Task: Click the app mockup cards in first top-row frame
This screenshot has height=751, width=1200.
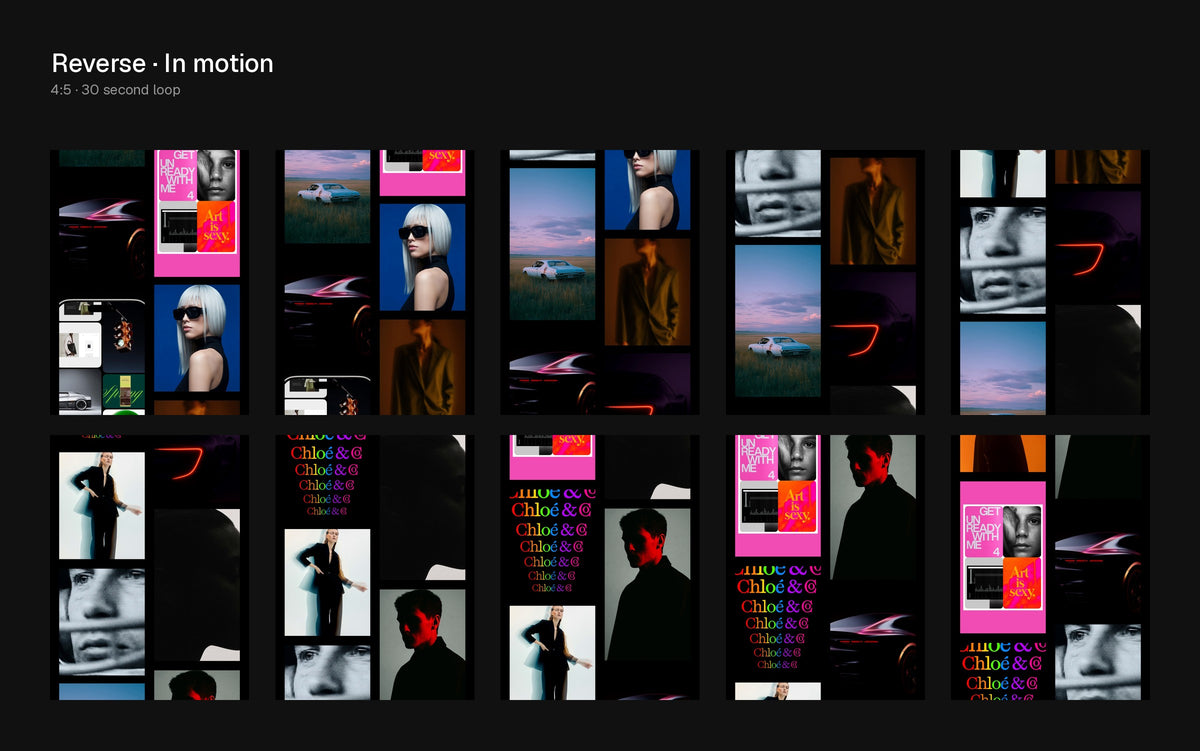Action: tap(102, 357)
